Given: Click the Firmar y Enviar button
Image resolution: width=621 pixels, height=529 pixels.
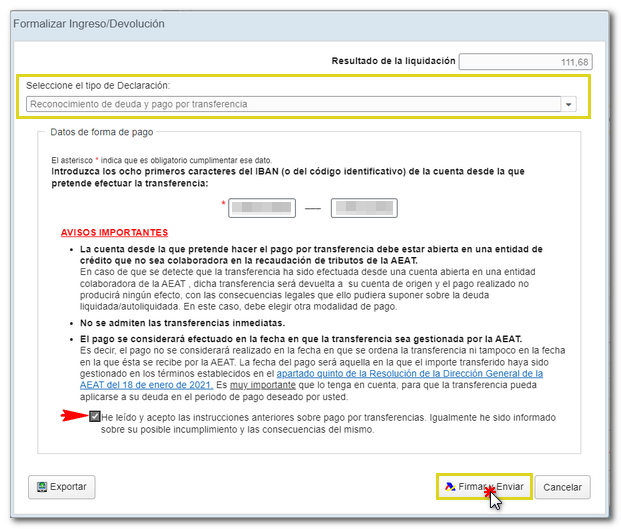Looking at the screenshot, I should pyautogui.click(x=484, y=487).
